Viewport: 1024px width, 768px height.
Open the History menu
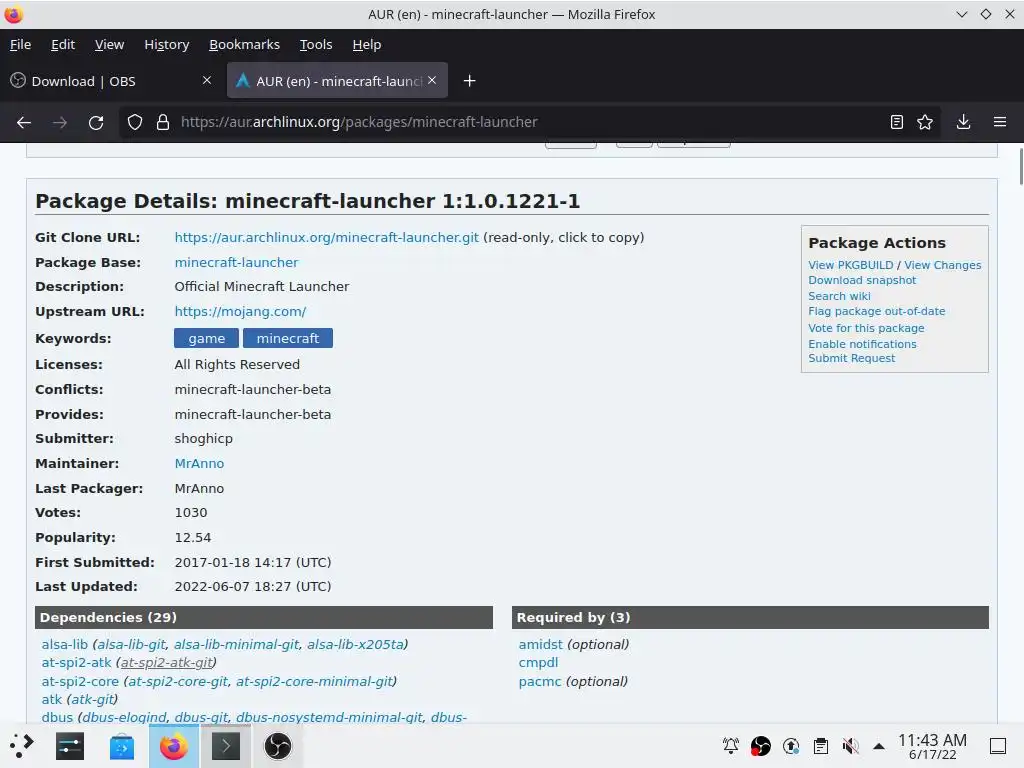(x=167, y=44)
